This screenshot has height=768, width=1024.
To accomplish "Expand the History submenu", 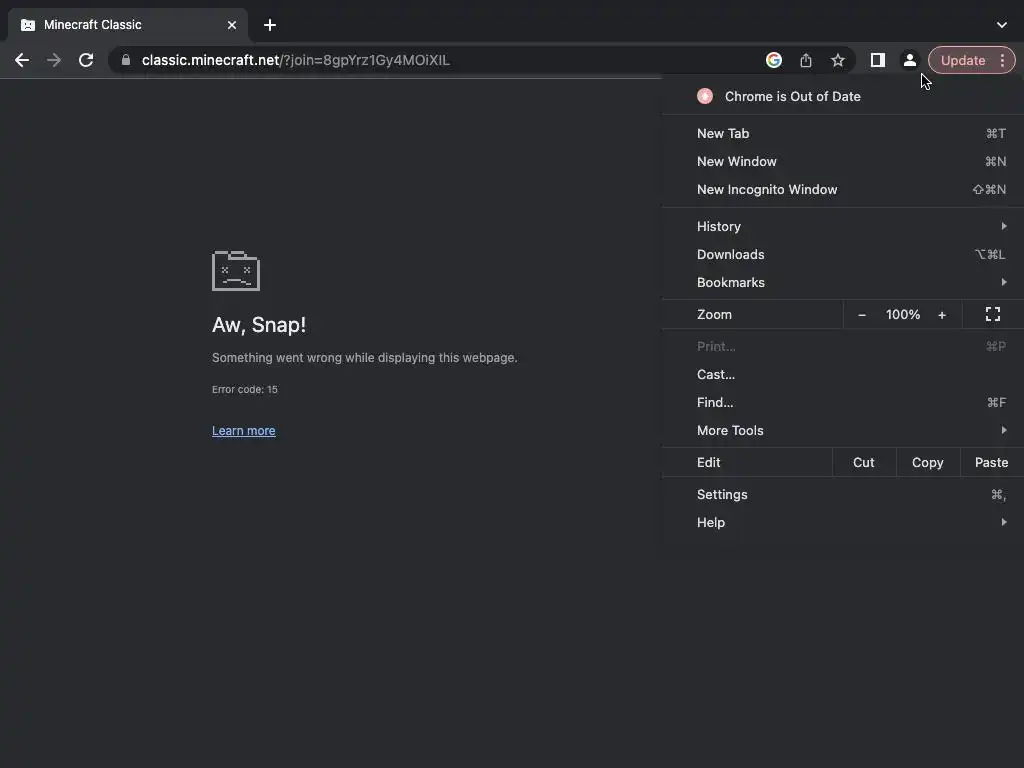I will click(x=843, y=226).
